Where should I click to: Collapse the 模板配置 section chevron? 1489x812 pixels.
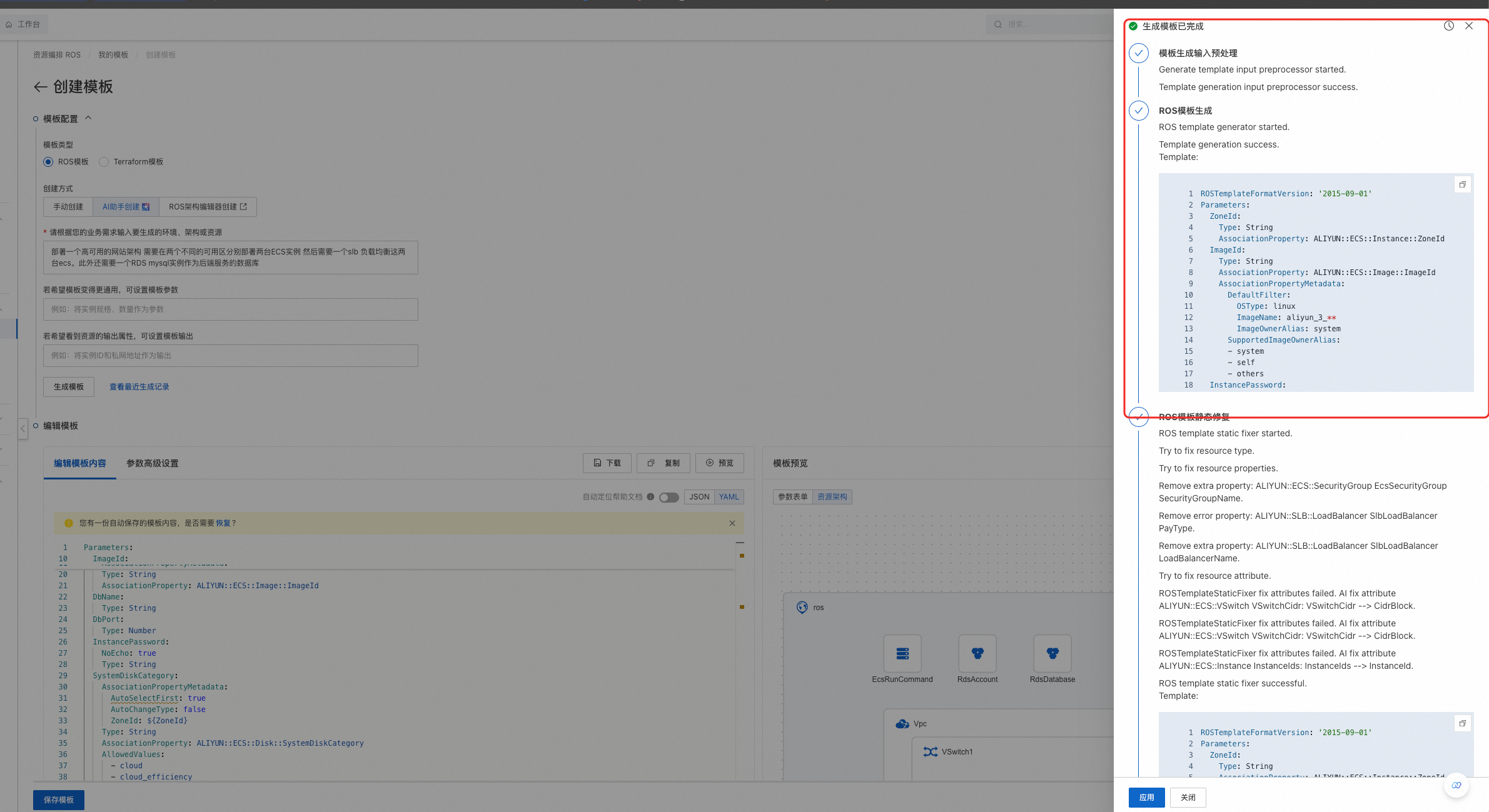pyautogui.click(x=88, y=118)
